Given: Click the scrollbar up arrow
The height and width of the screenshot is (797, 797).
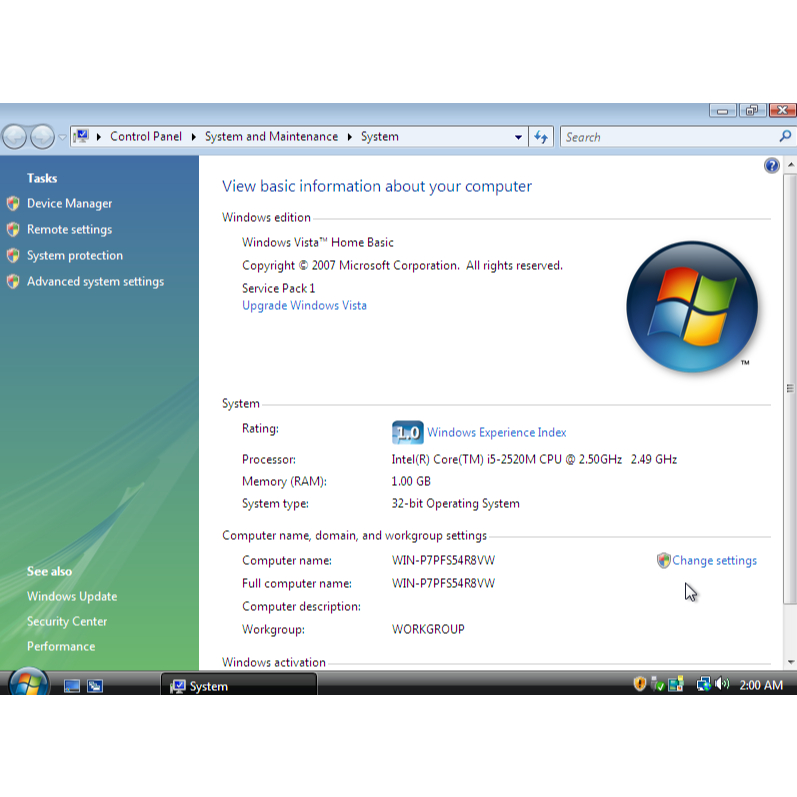Looking at the screenshot, I should [790, 165].
